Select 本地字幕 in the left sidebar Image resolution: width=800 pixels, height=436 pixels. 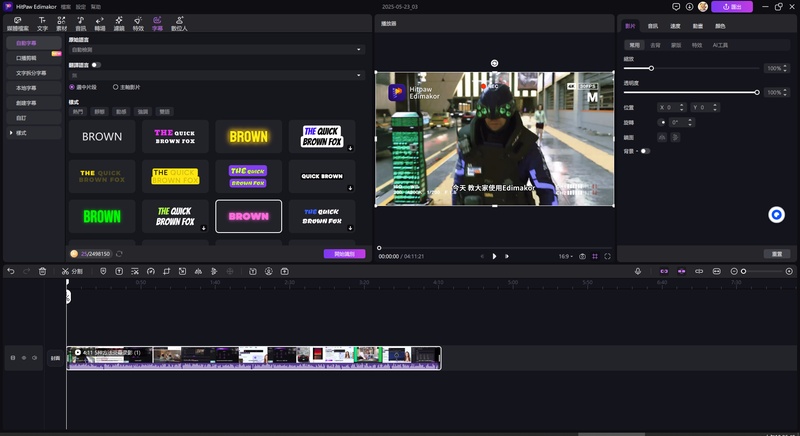click(x=31, y=88)
